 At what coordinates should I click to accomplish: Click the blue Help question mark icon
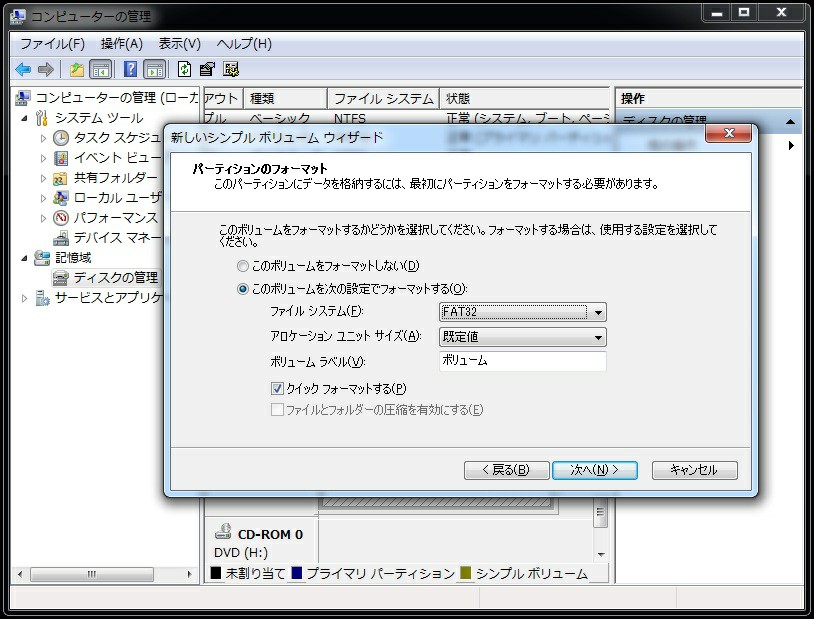click(130, 69)
